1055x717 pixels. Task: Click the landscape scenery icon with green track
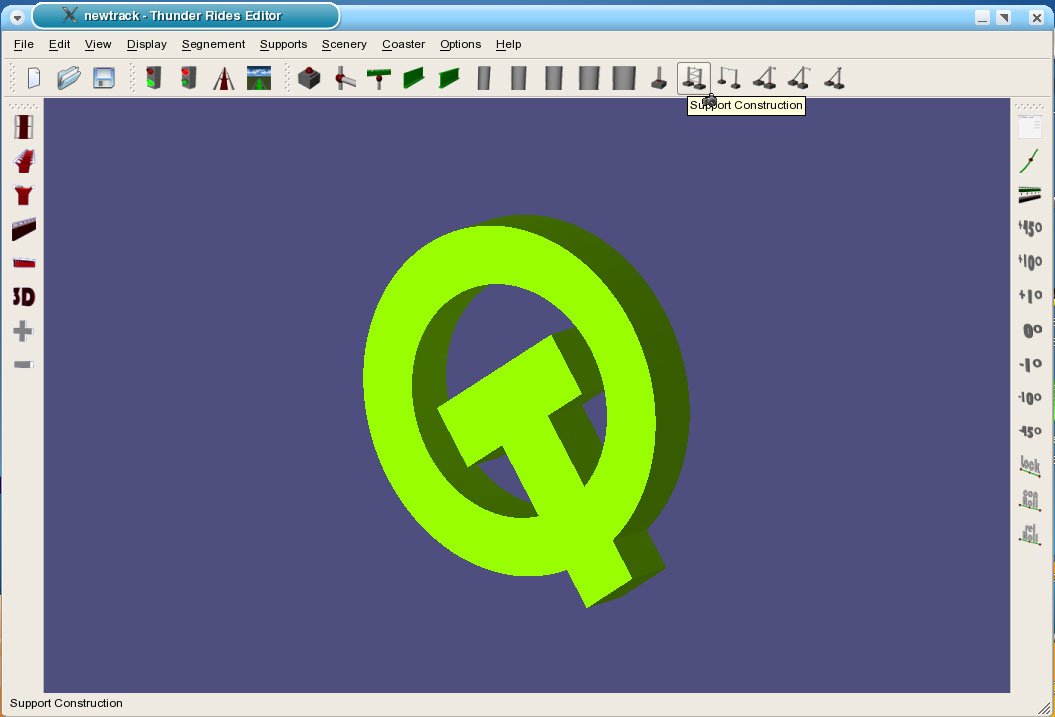coord(259,78)
